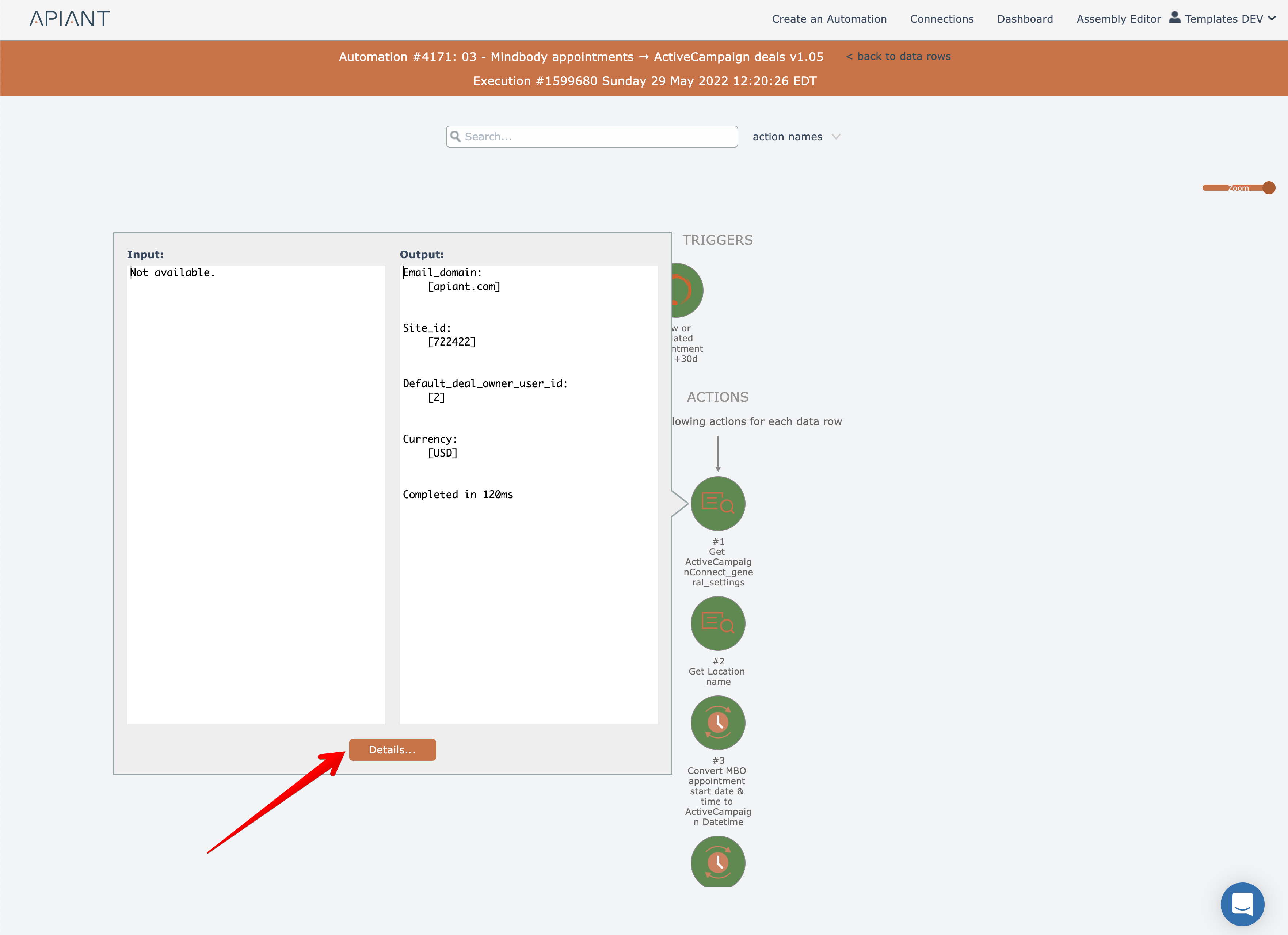Open the chat support bubble icon

coord(1242,904)
